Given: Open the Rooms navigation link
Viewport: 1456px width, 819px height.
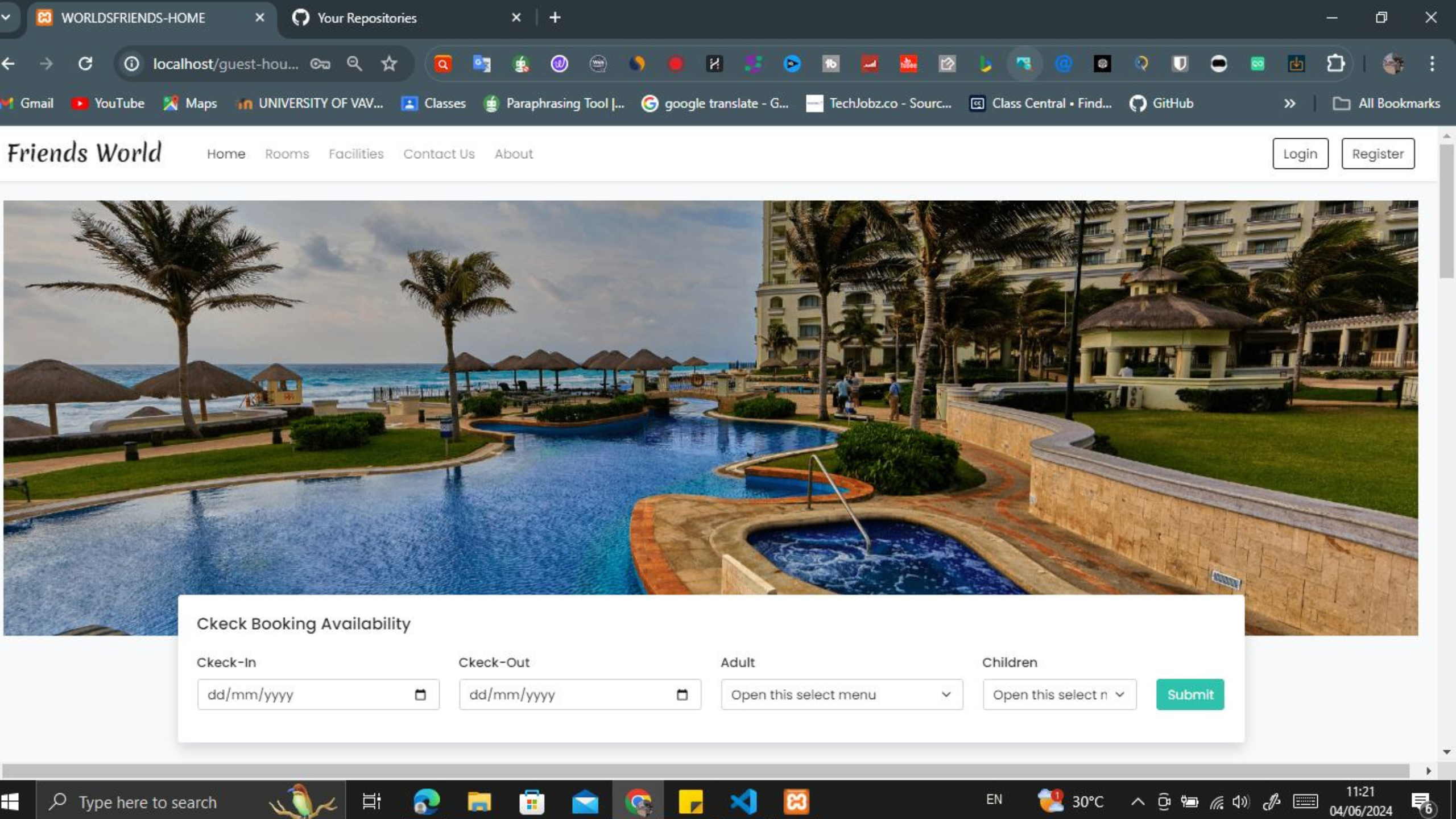Looking at the screenshot, I should click(287, 154).
